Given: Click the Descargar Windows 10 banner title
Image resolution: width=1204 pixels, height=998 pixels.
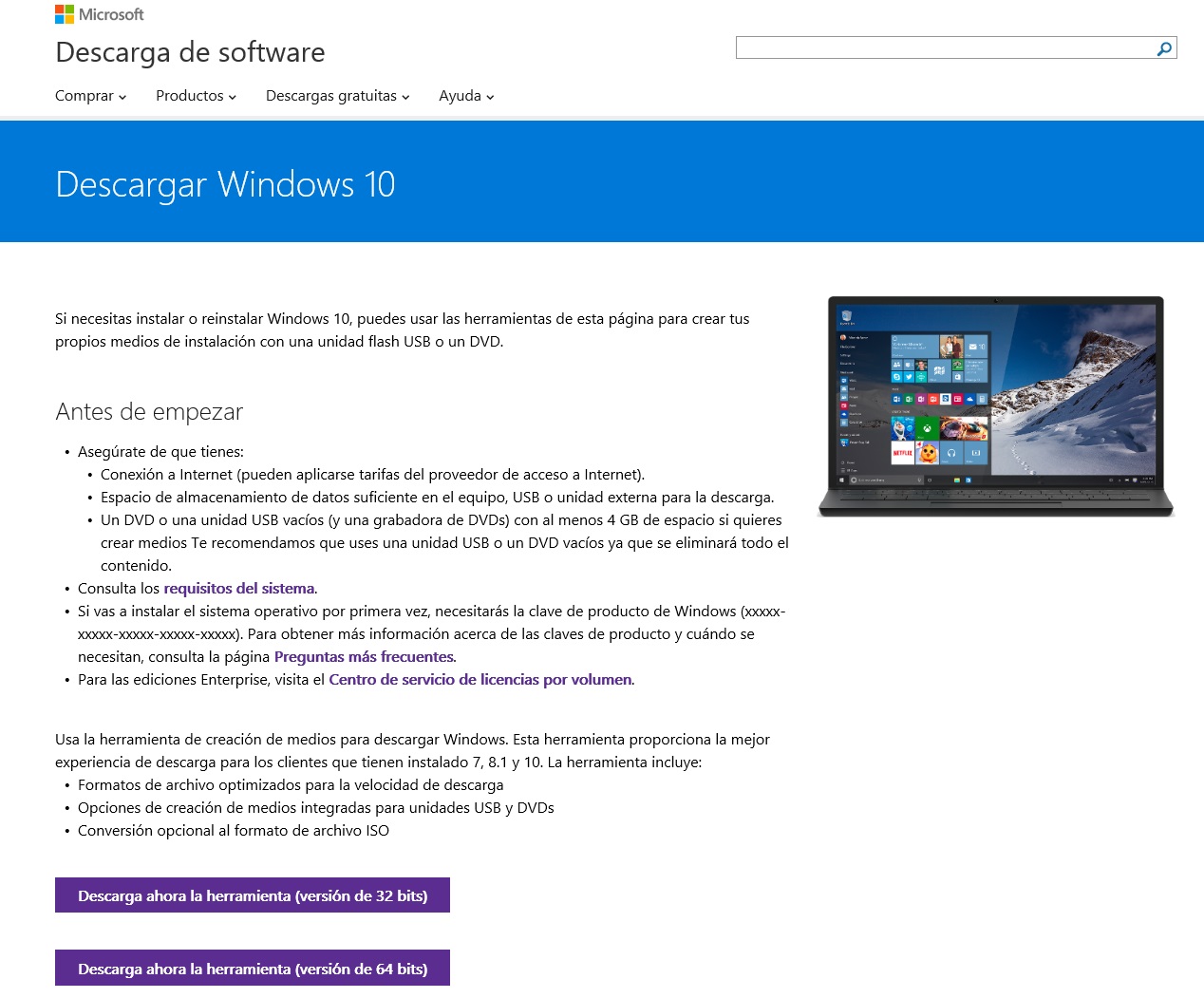Looking at the screenshot, I should tap(225, 184).
